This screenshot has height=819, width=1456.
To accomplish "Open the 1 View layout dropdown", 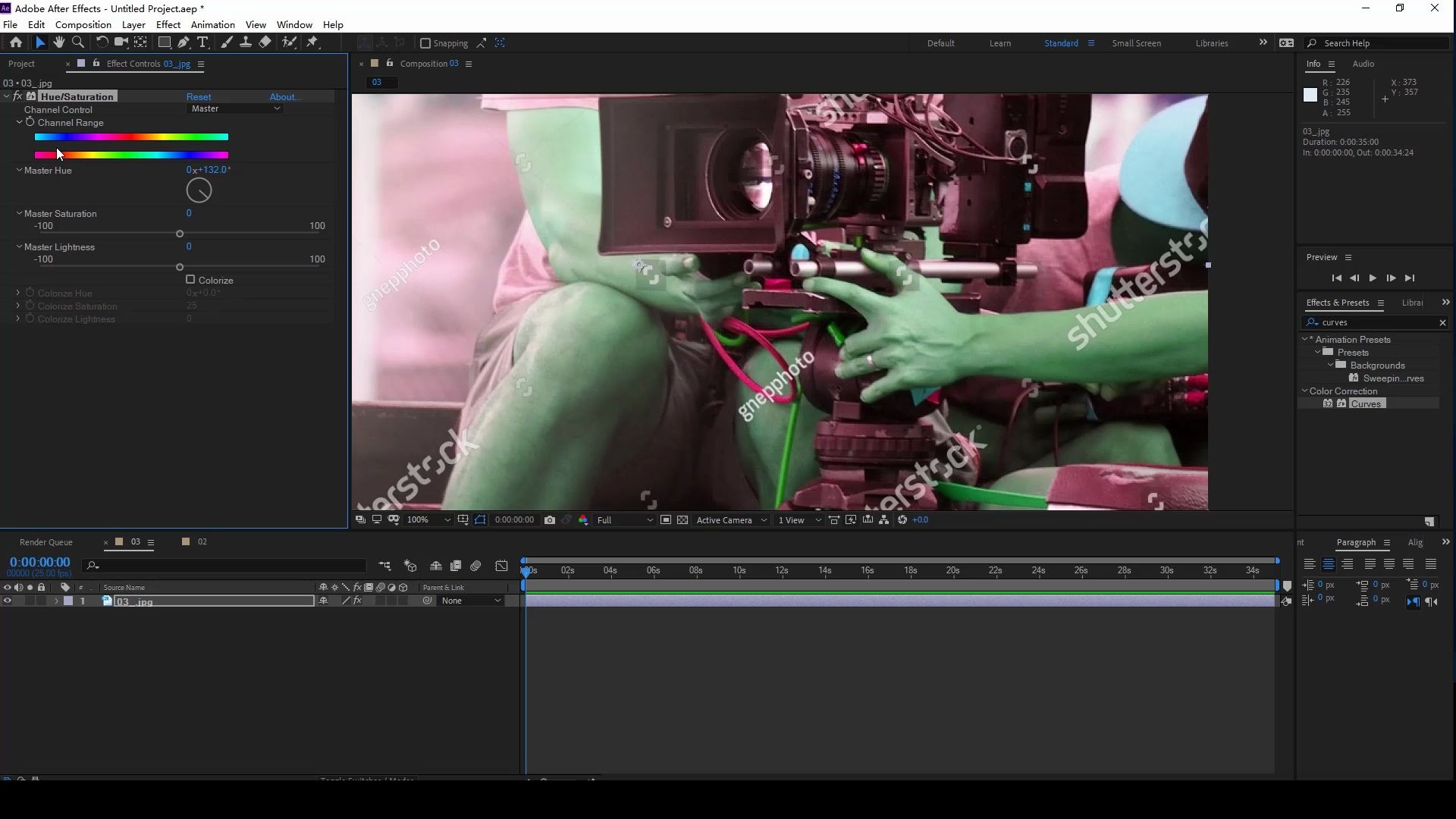I will click(799, 520).
